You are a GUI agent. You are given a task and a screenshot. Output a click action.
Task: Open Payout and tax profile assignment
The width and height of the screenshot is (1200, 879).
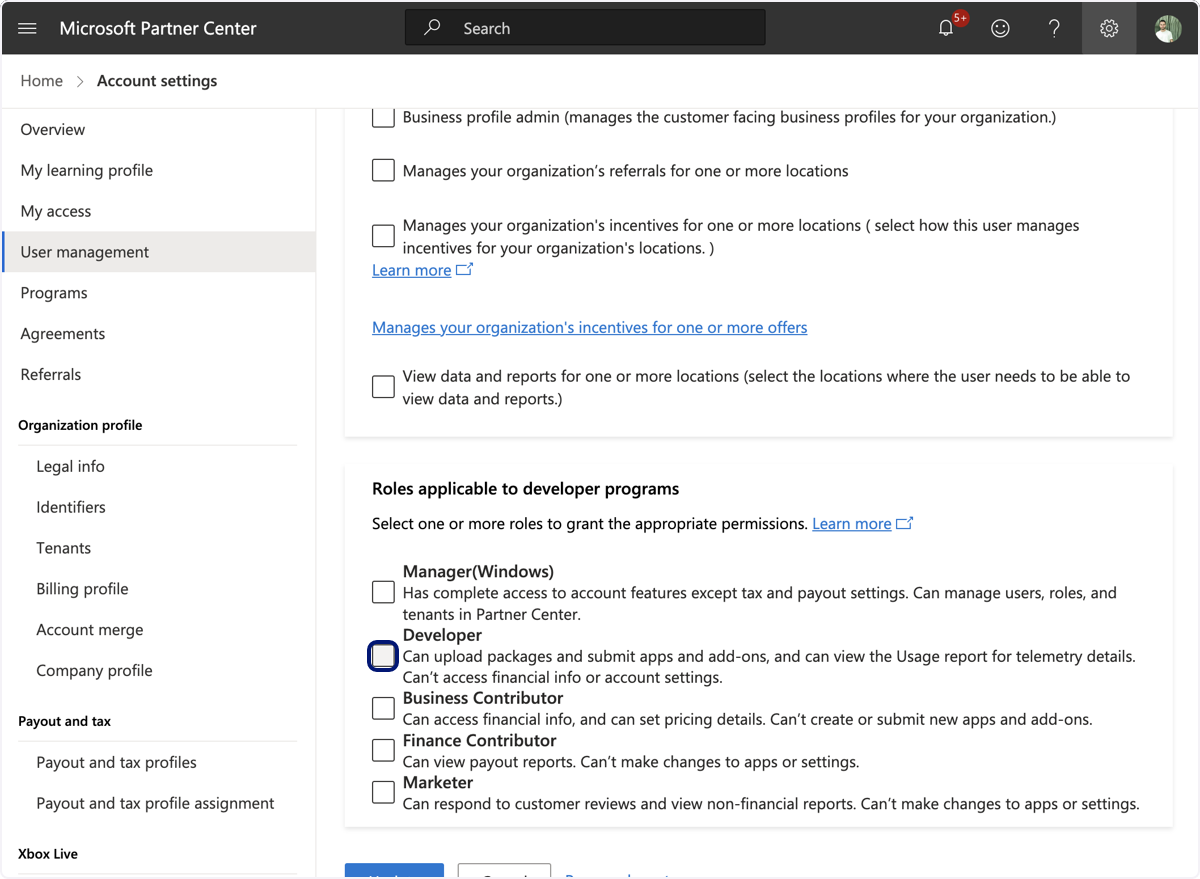tap(155, 803)
